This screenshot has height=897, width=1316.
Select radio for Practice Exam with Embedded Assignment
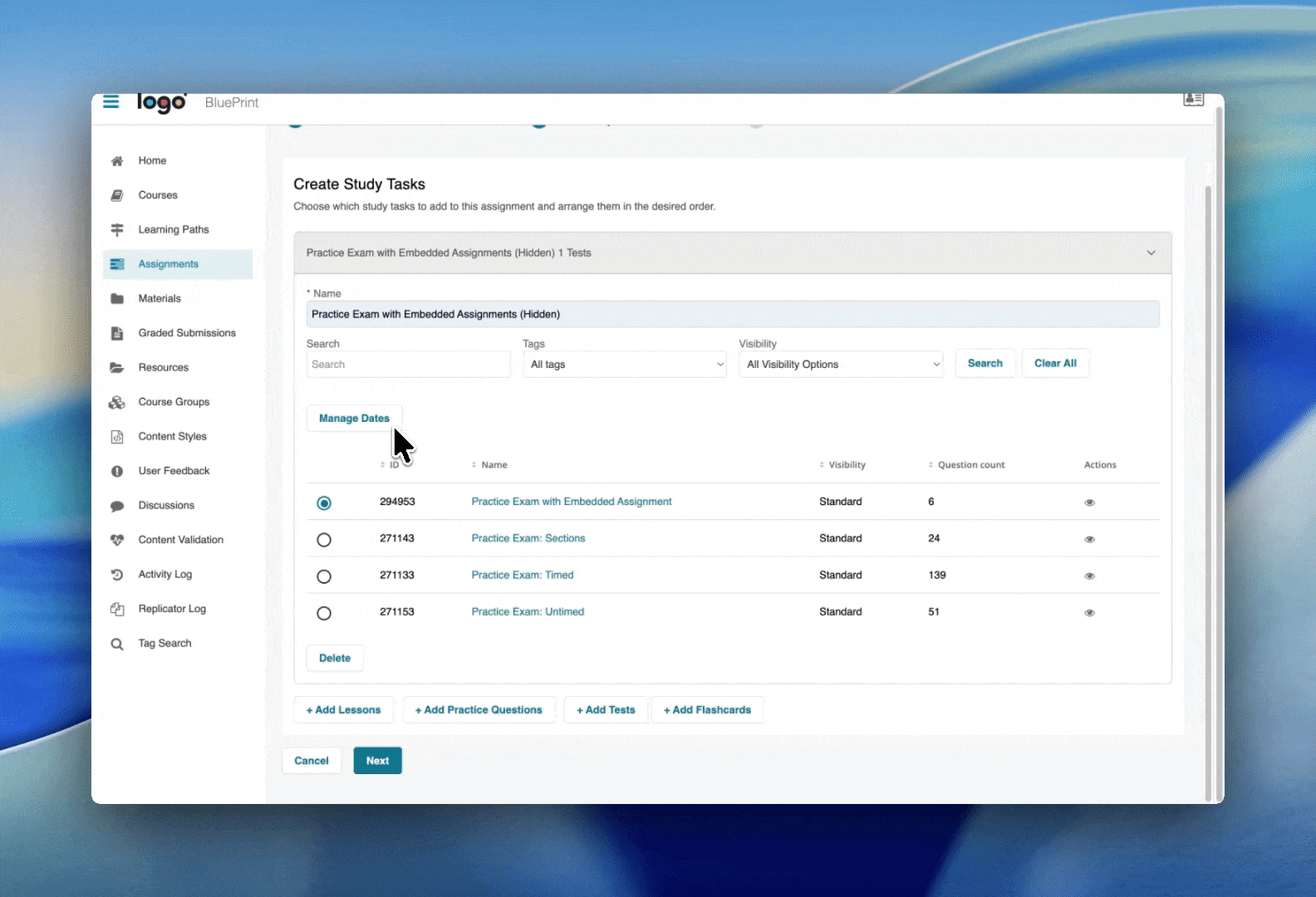324,503
